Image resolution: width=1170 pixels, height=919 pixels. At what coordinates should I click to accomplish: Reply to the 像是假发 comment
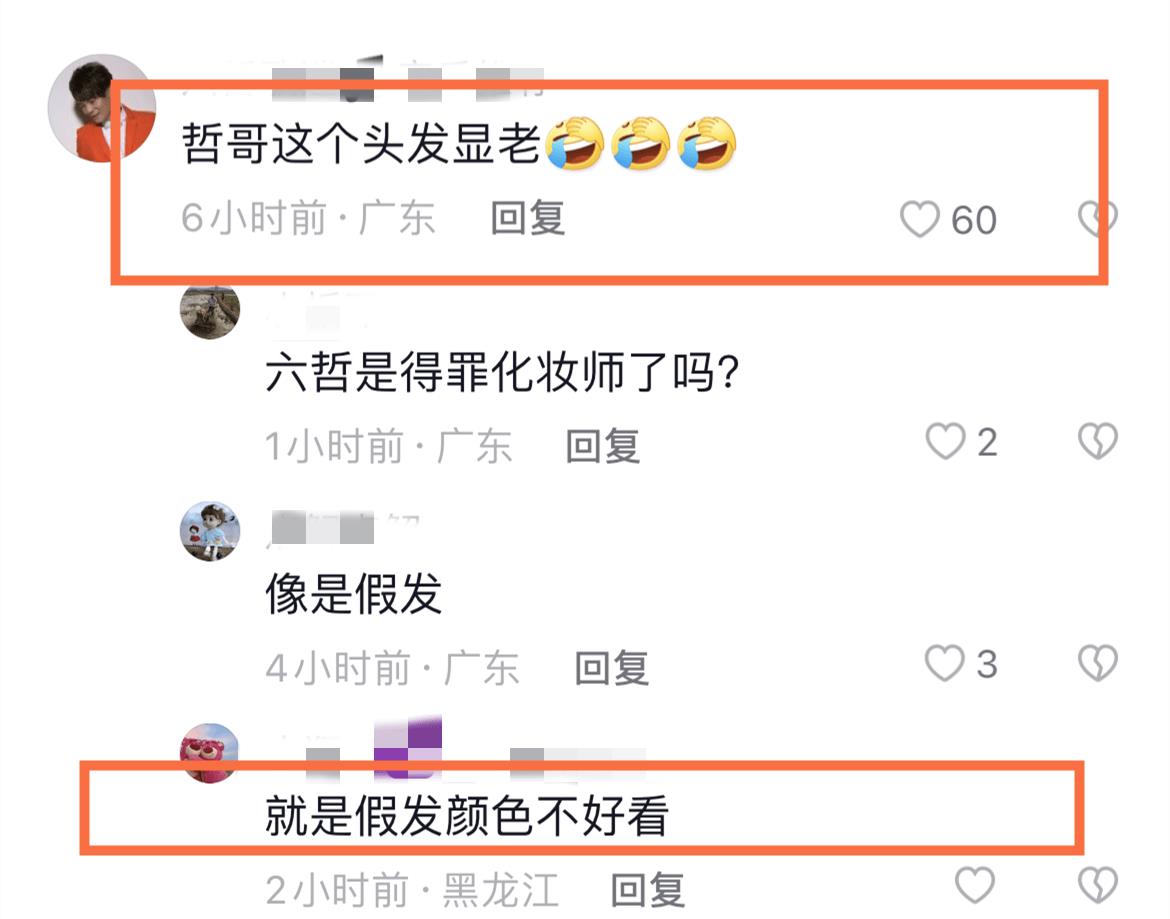[x=612, y=668]
